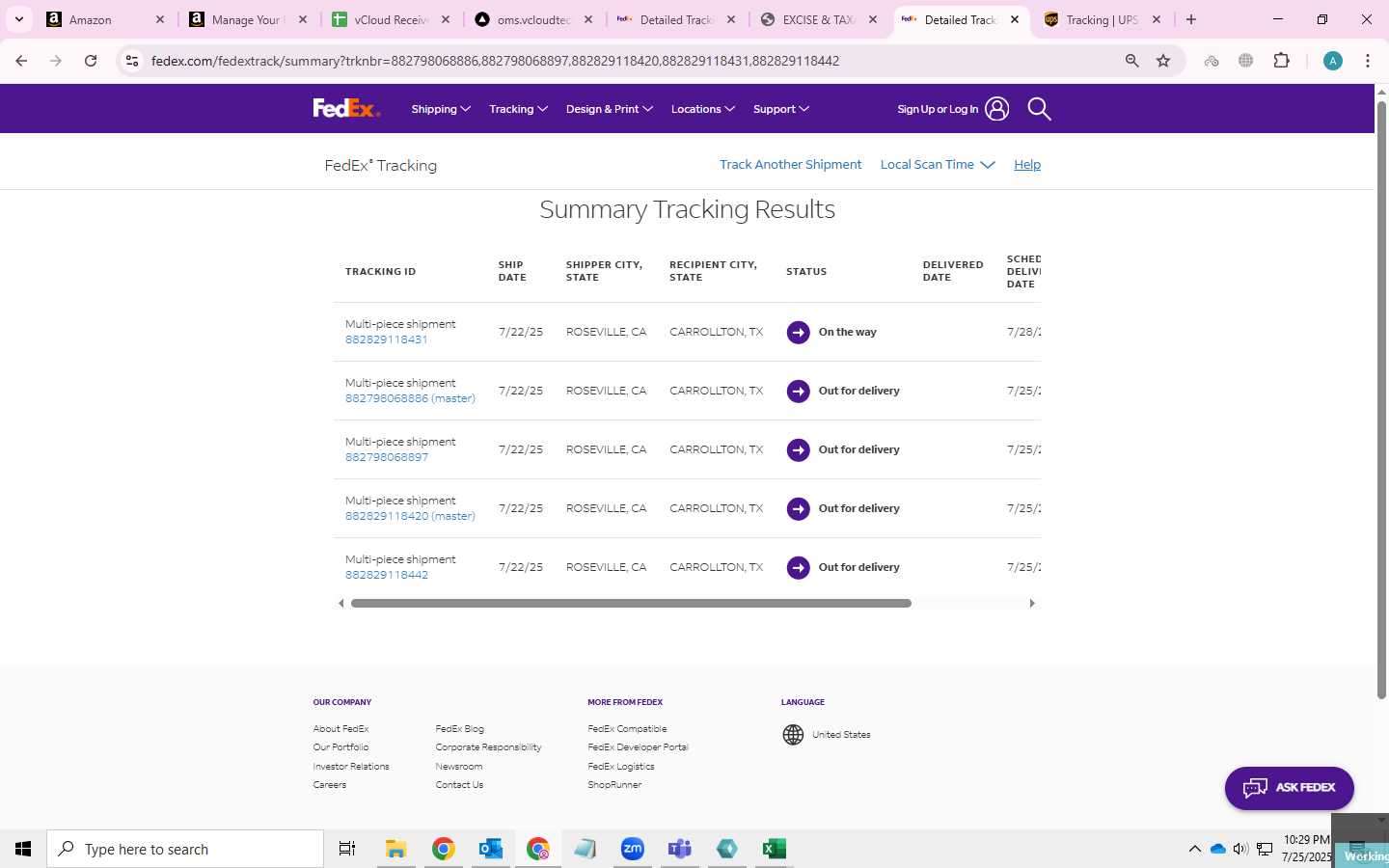Open Chrome three-dot menu

point(1368,61)
